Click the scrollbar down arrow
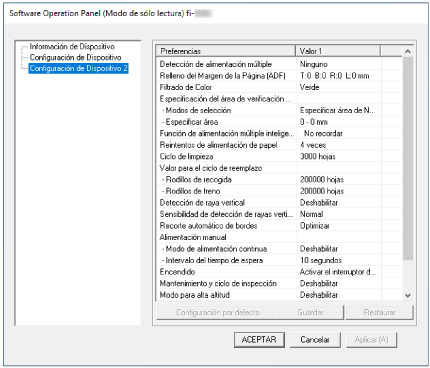Image resolution: width=430 pixels, height=368 pixels. 407,295
